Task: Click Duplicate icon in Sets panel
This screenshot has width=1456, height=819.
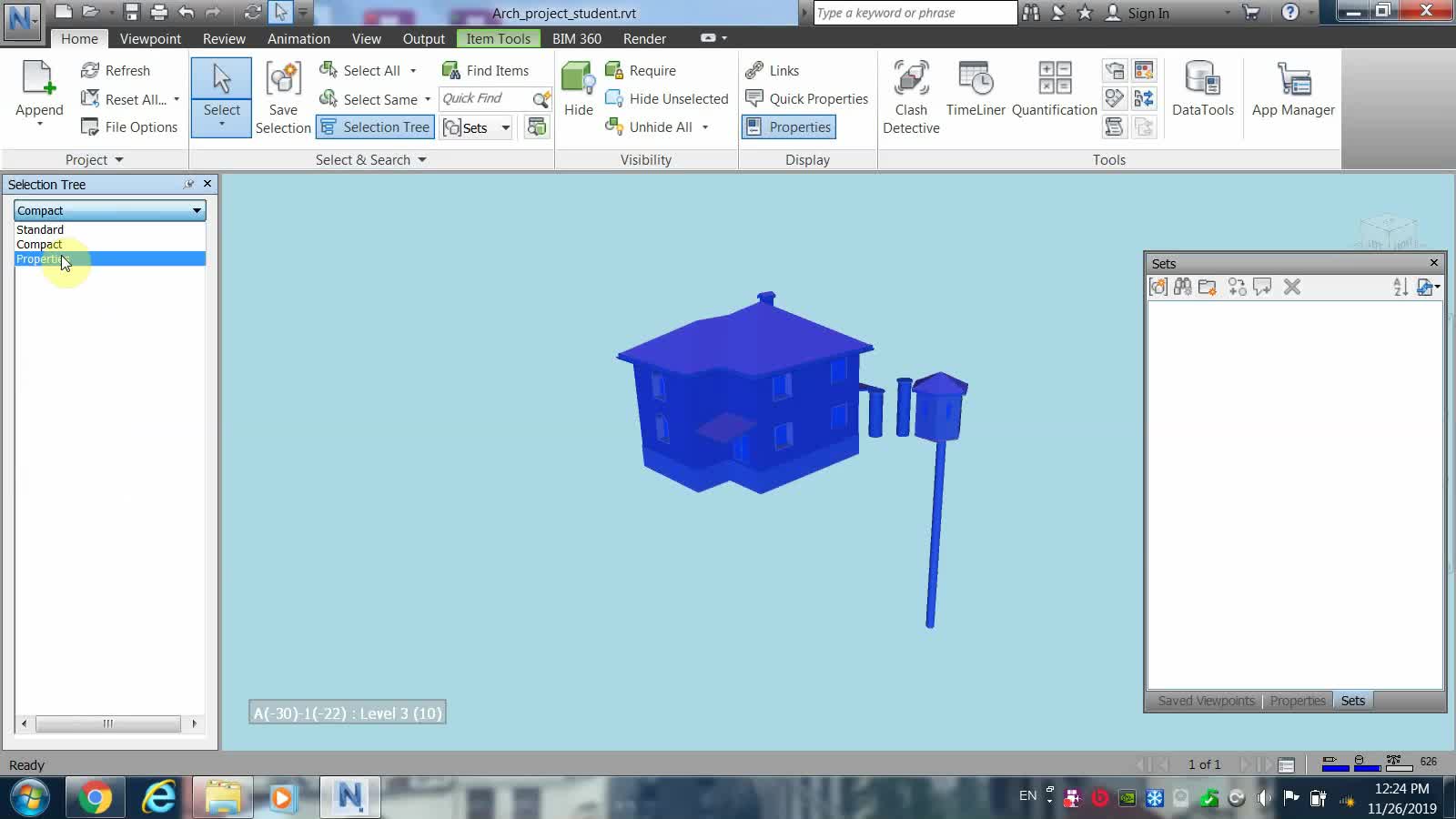Action: point(1238,287)
